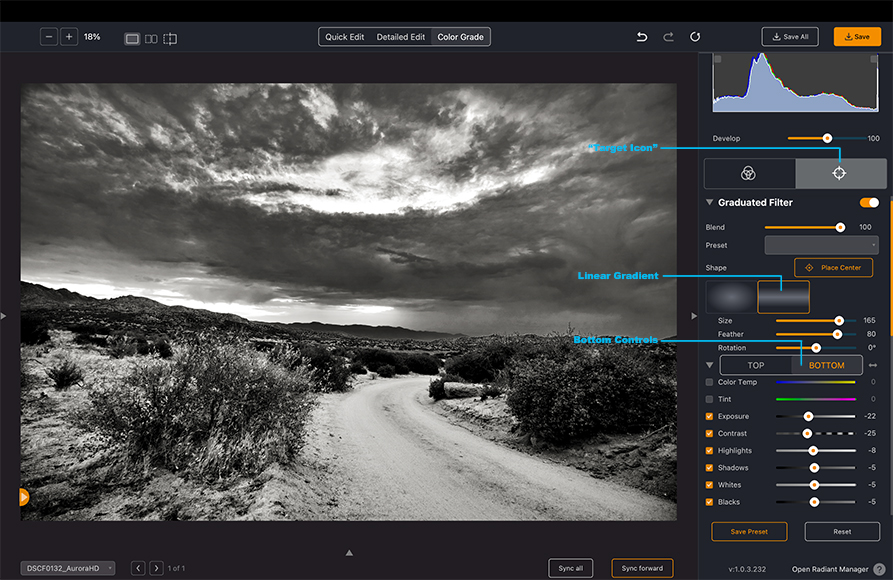Toggle histogram highlight clipping indicator

coord(874,59)
